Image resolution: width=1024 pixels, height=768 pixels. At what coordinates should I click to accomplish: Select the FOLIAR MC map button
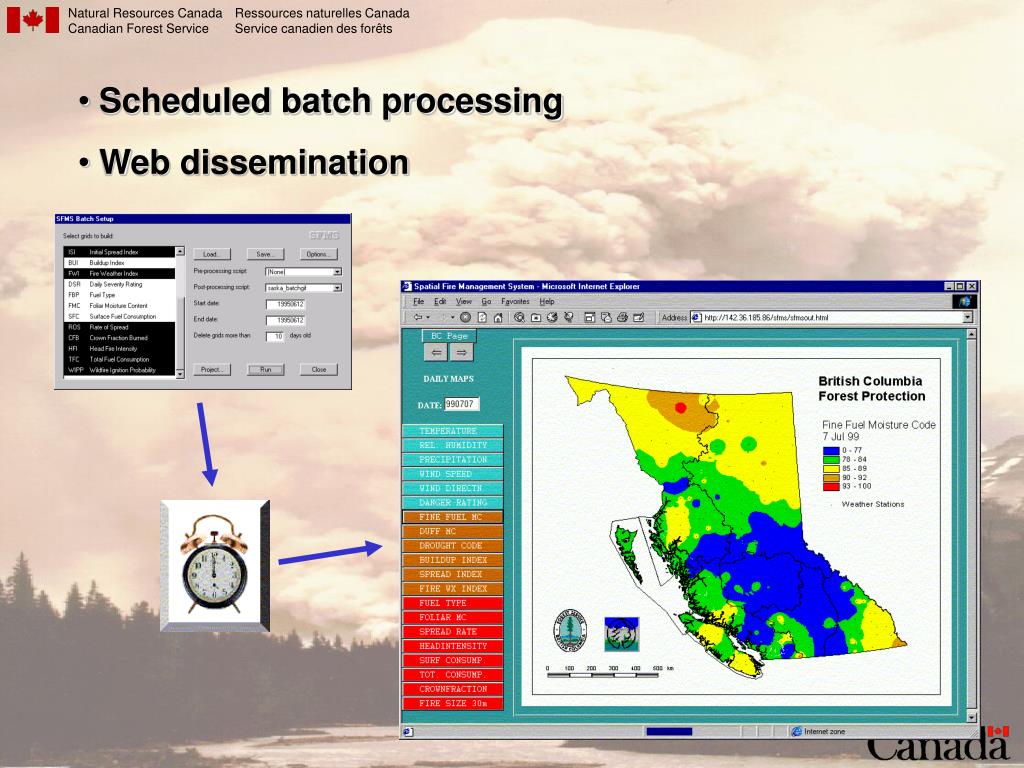point(453,618)
